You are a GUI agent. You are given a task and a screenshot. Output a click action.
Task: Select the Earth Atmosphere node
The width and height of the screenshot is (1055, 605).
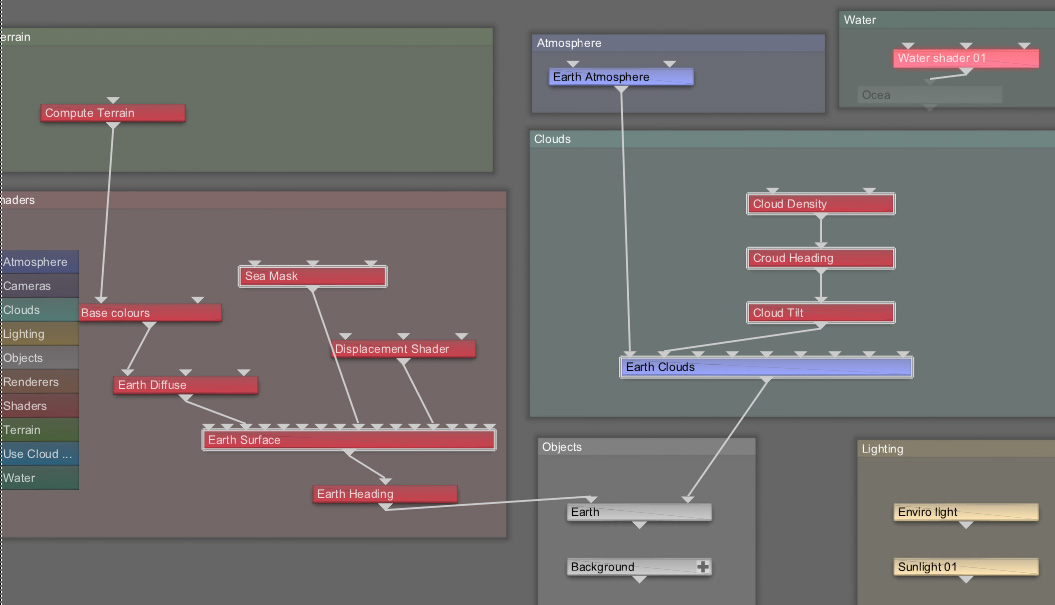point(620,77)
